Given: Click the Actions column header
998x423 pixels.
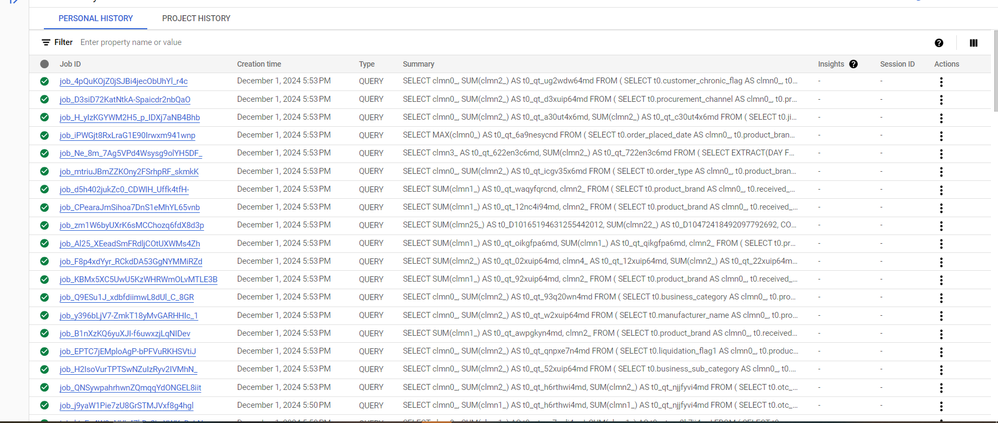Looking at the screenshot, I should [x=946, y=64].
